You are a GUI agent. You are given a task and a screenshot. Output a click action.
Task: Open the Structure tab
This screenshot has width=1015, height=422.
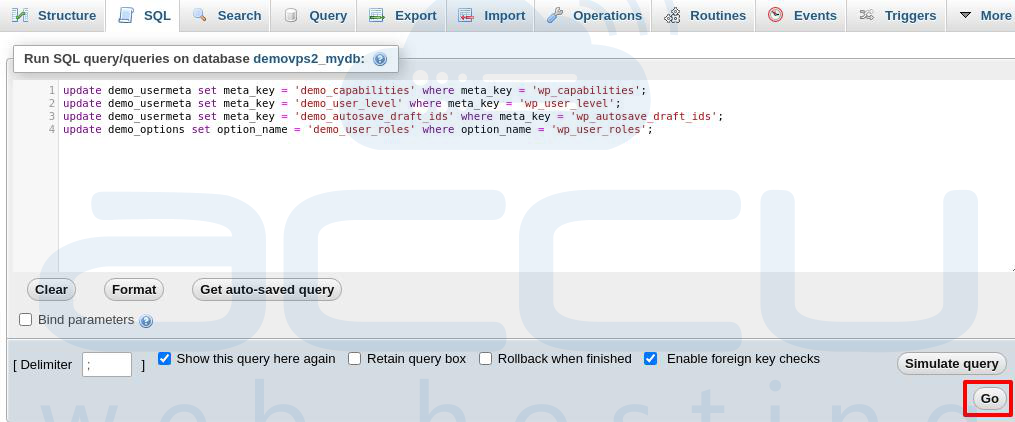[53, 16]
